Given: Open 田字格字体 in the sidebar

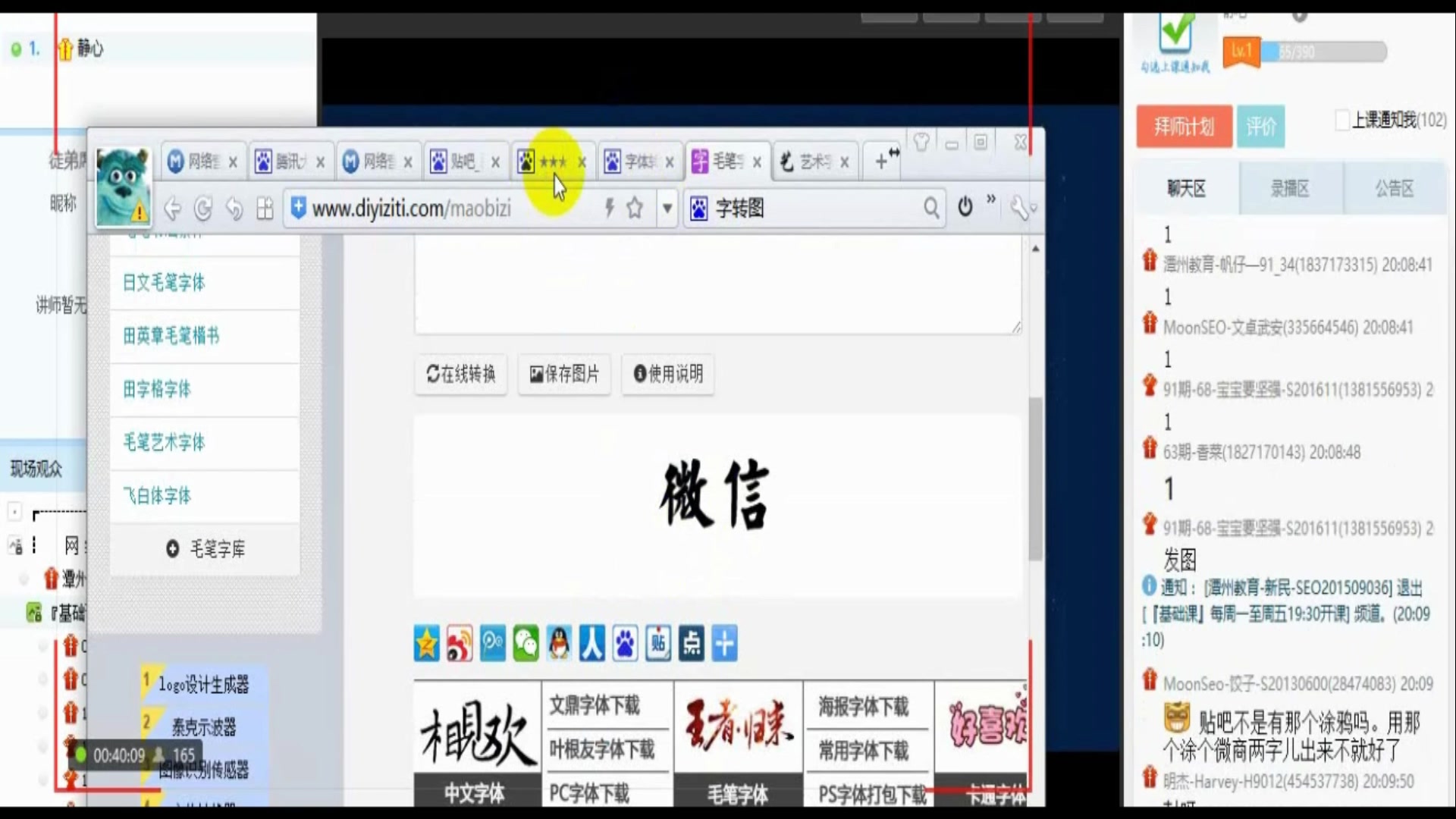Looking at the screenshot, I should 157,389.
